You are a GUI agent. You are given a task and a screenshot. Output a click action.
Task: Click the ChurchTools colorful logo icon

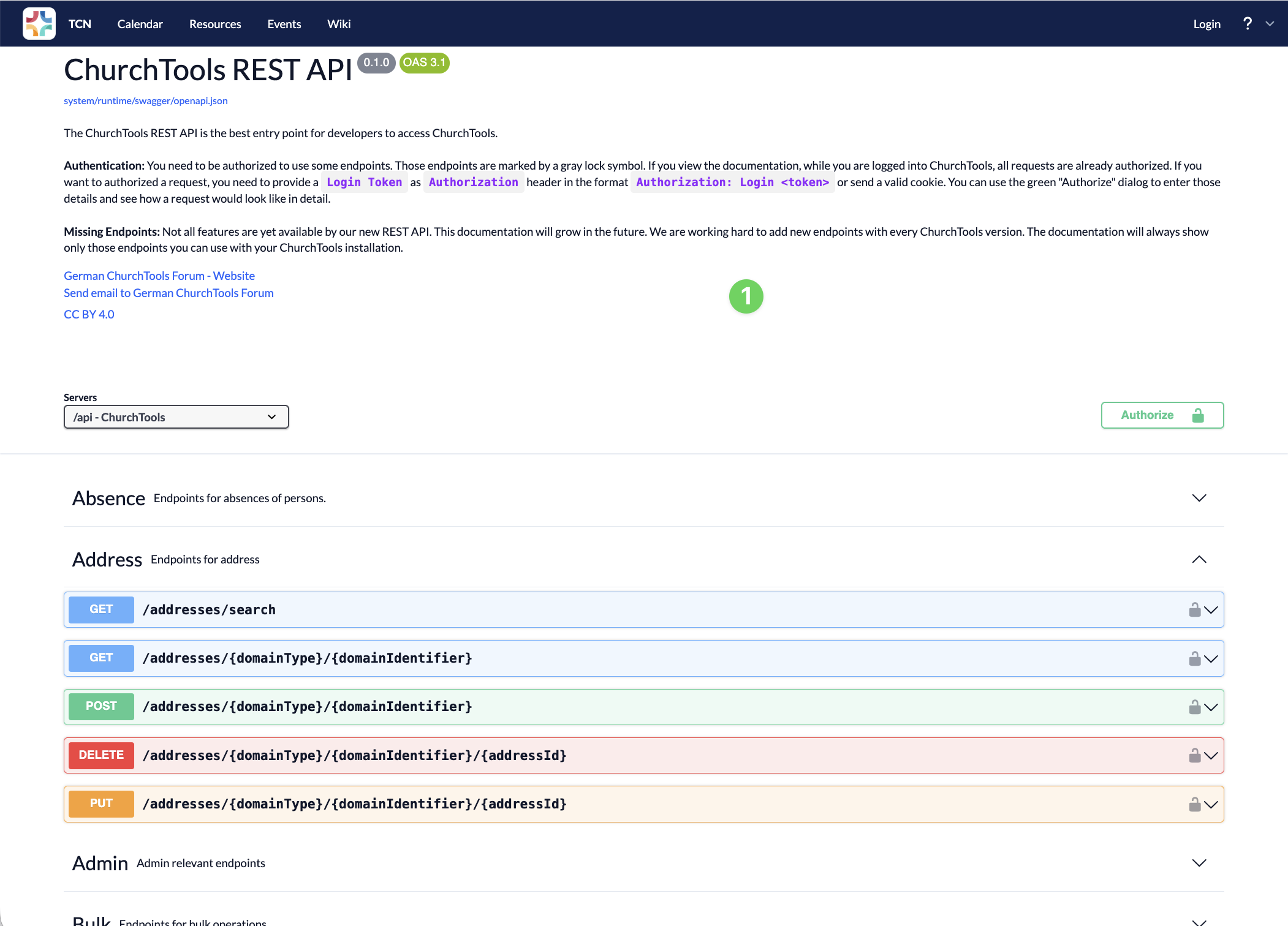tap(39, 24)
